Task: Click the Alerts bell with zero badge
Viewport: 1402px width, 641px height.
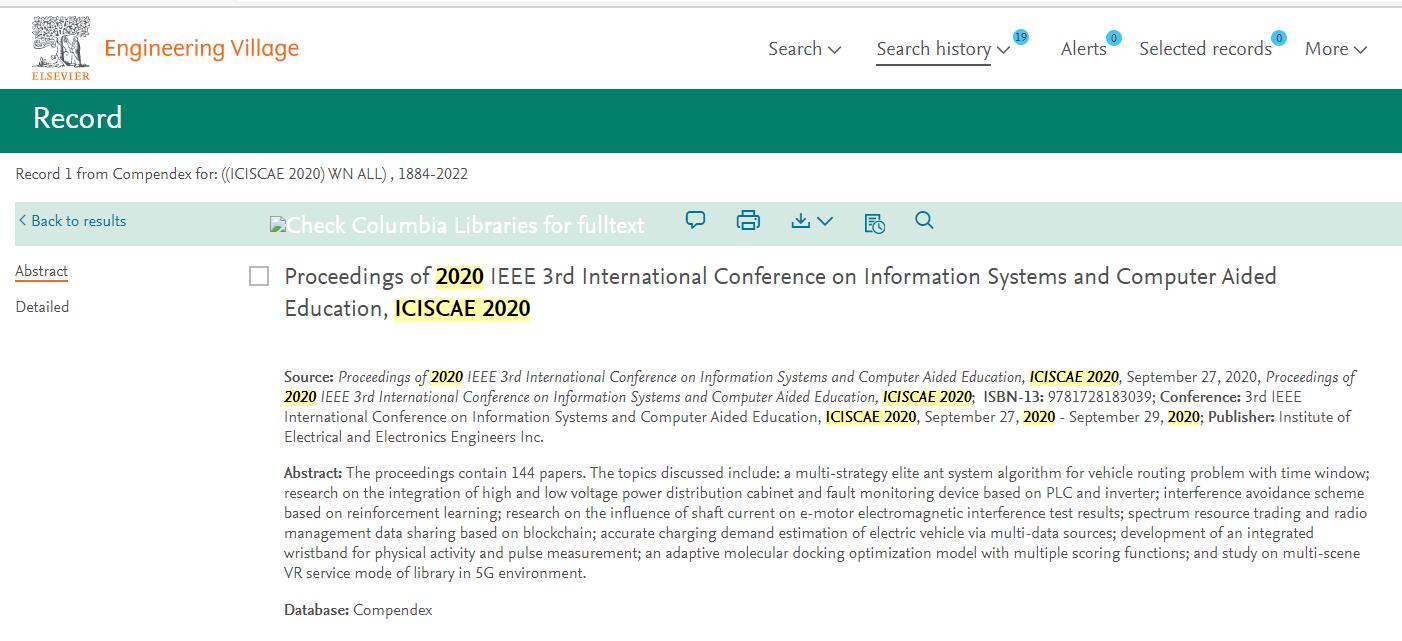Action: [1082, 48]
